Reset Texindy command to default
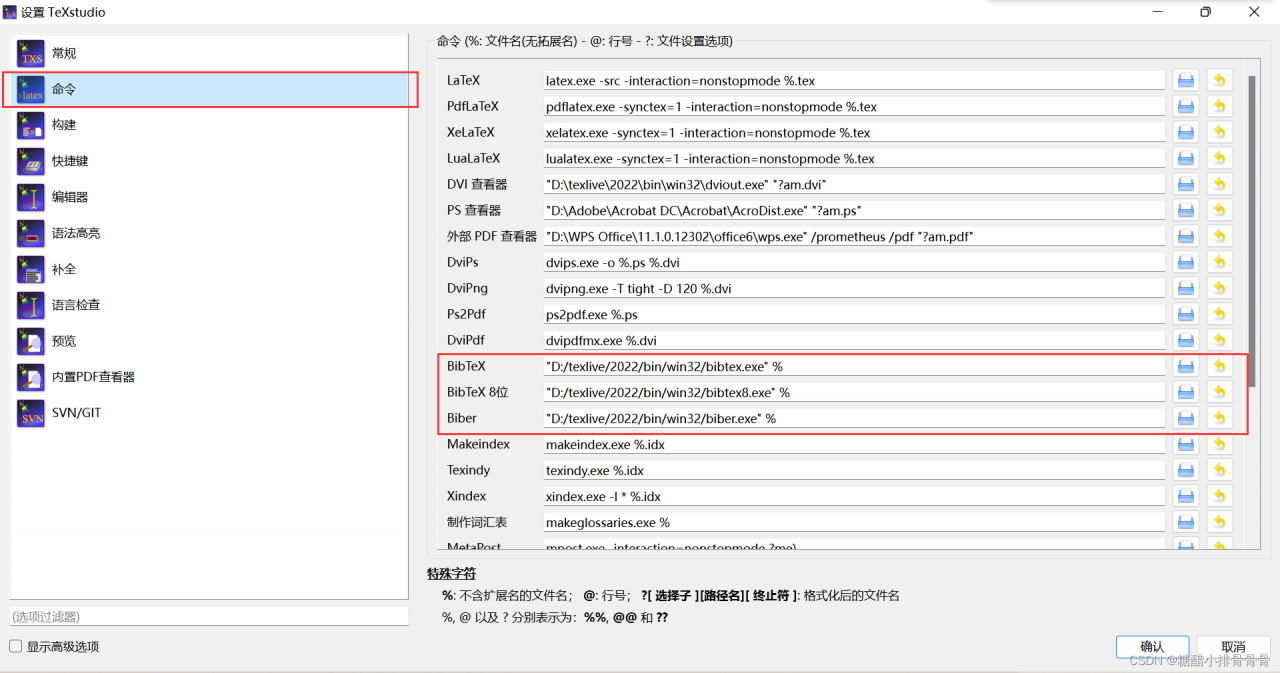This screenshot has height=673, width=1280. pos(1219,470)
